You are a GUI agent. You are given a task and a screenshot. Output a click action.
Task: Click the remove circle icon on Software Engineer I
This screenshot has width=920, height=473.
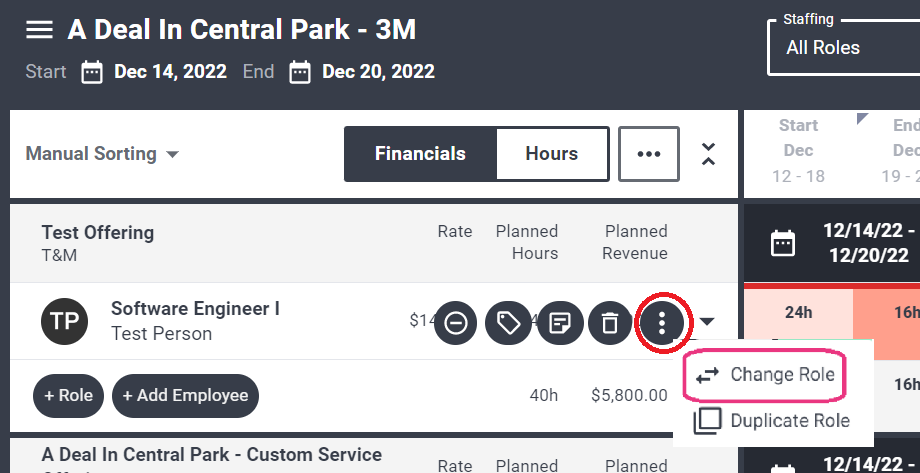(456, 323)
